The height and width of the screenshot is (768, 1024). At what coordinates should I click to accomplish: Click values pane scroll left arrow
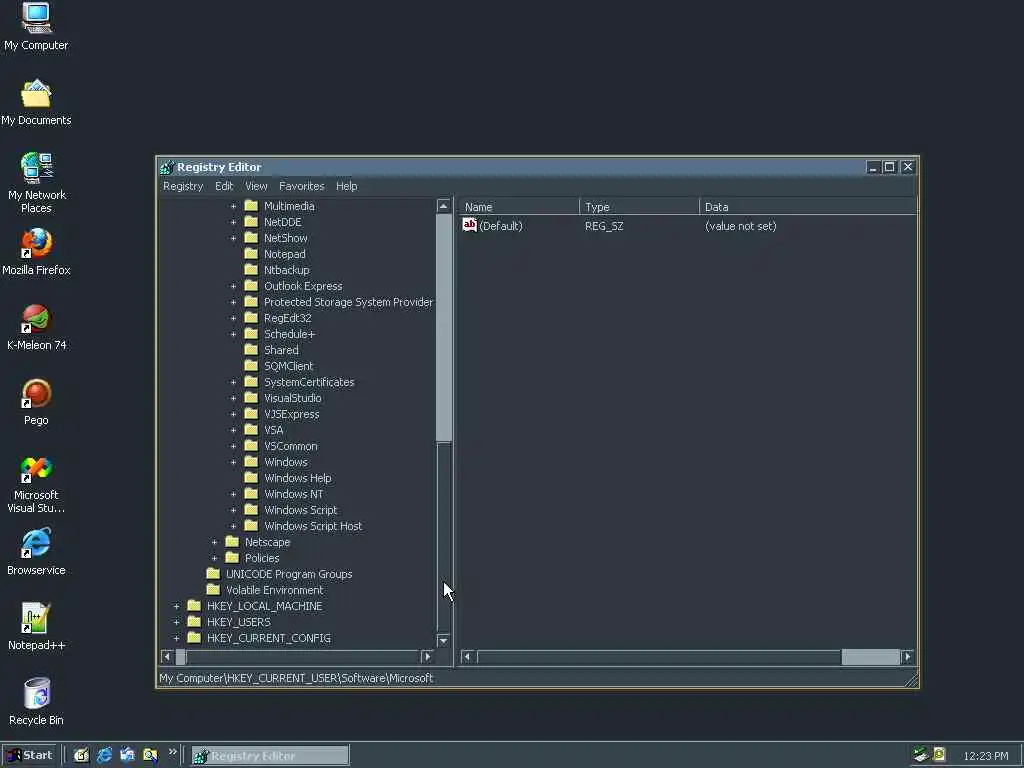pos(467,656)
